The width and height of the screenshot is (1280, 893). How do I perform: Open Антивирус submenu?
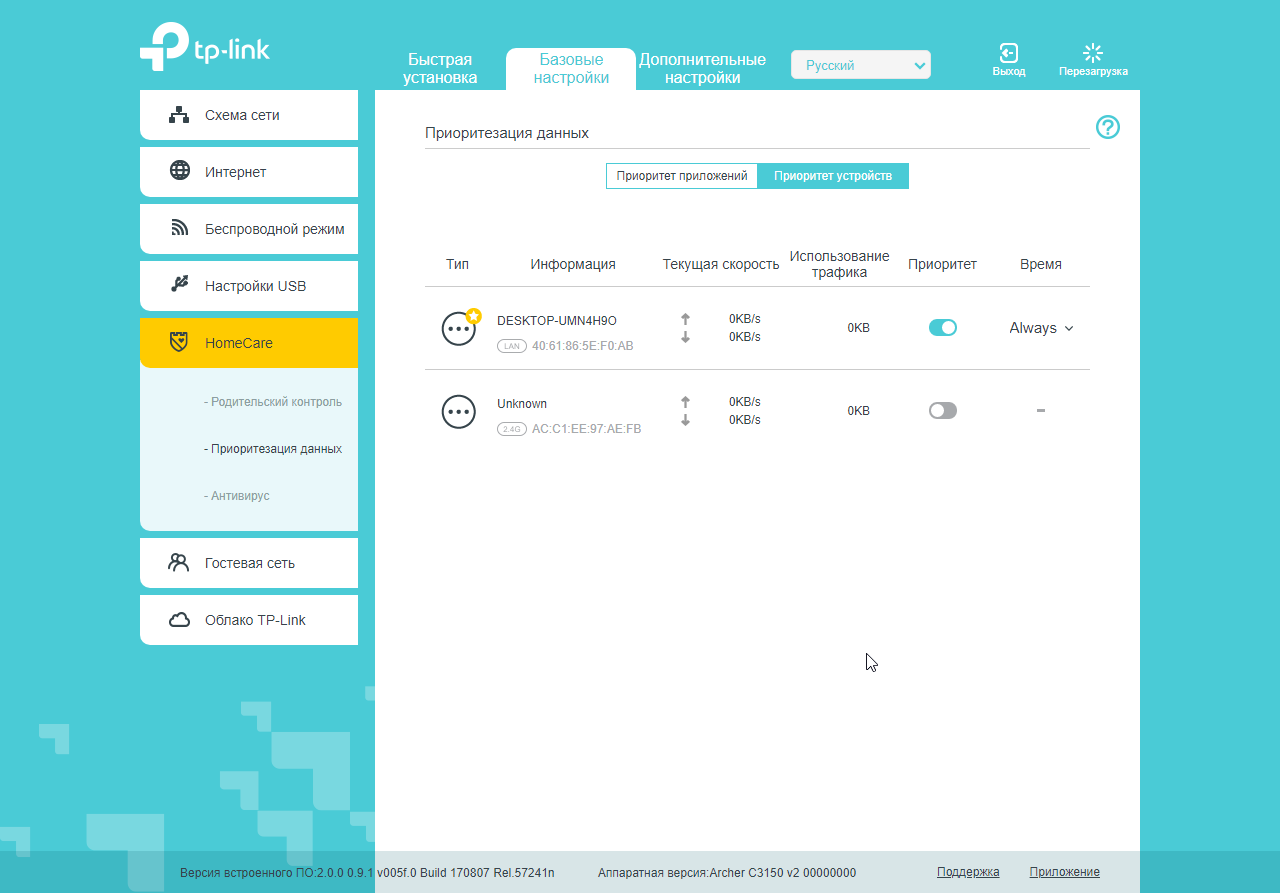coord(237,496)
